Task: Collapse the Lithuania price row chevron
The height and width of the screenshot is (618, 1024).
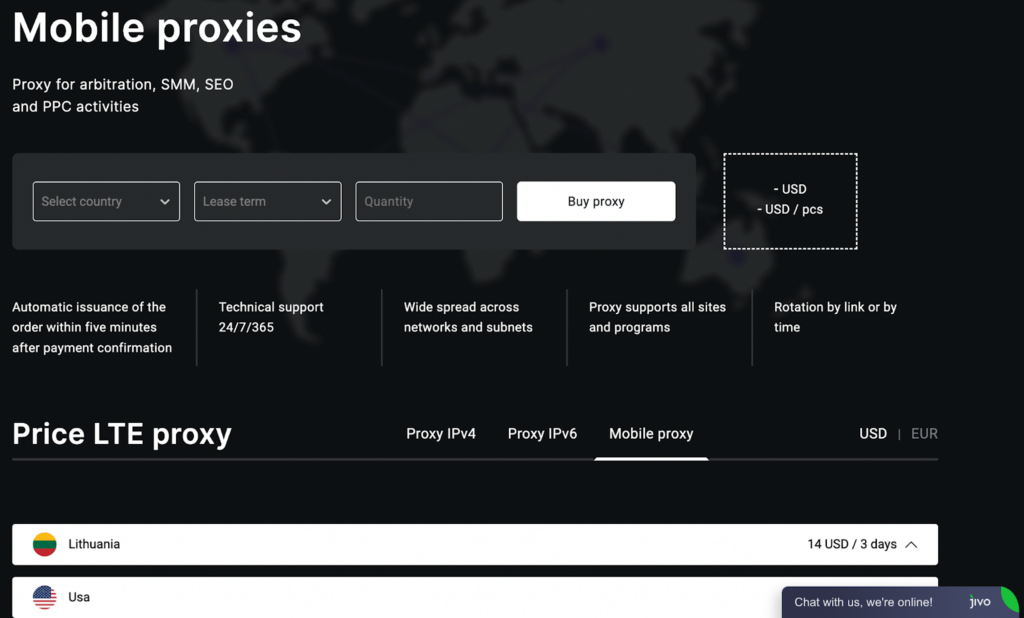Action: pos(912,544)
